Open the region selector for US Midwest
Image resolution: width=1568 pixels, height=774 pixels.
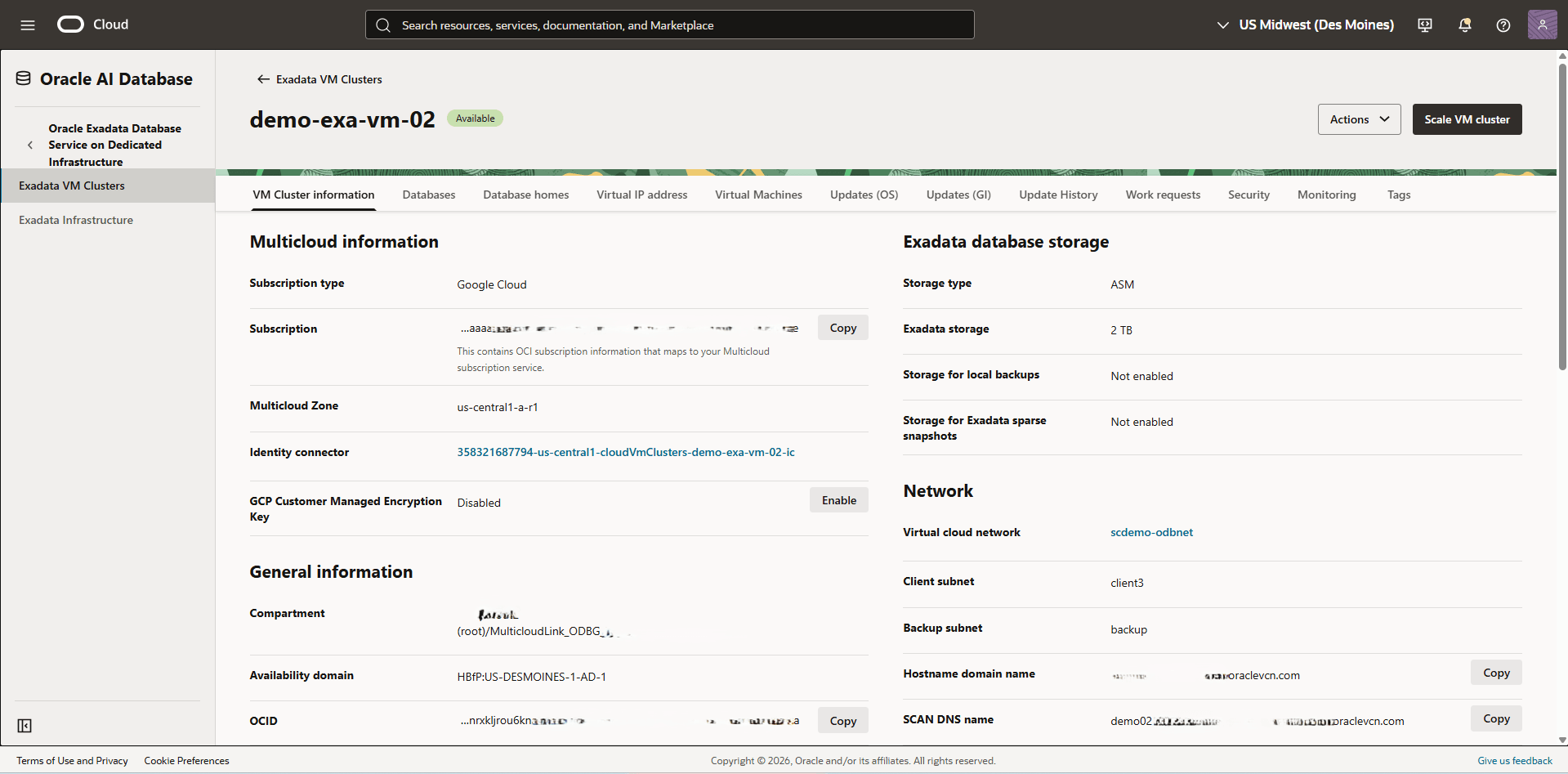[x=1305, y=25]
